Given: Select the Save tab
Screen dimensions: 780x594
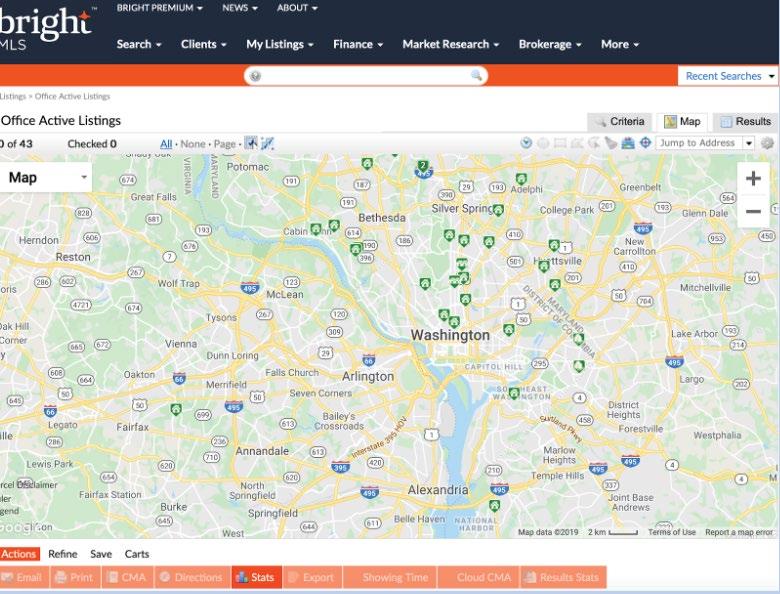Looking at the screenshot, I should 101,554.
